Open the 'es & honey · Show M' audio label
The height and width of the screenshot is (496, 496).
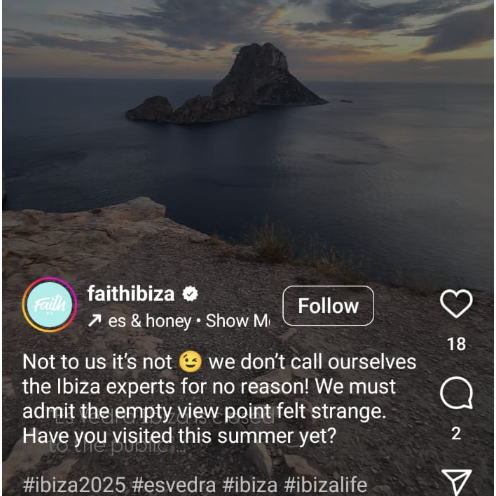pos(189,321)
